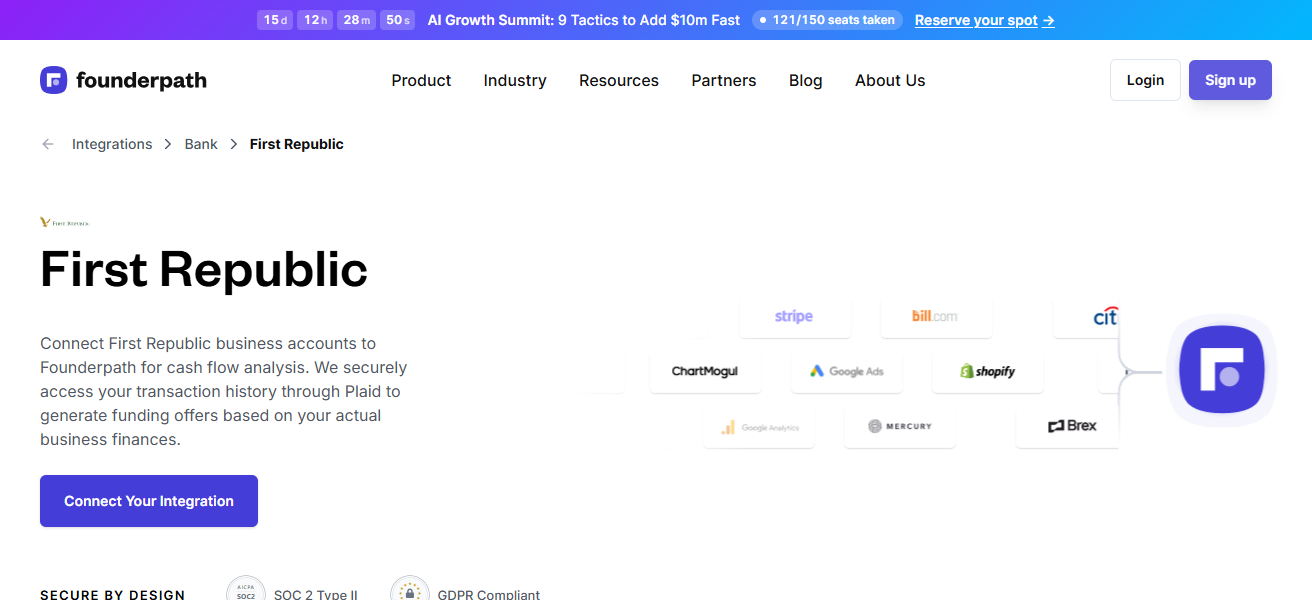This screenshot has height=600, width=1312.
Task: Open the Partners menu
Action: click(x=724, y=80)
